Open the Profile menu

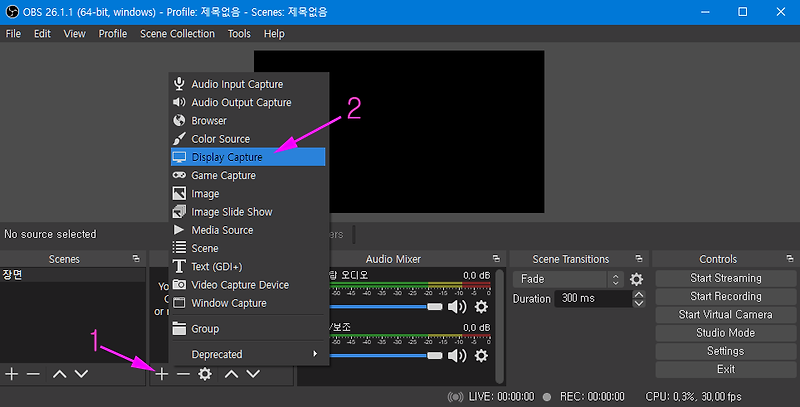[113, 34]
